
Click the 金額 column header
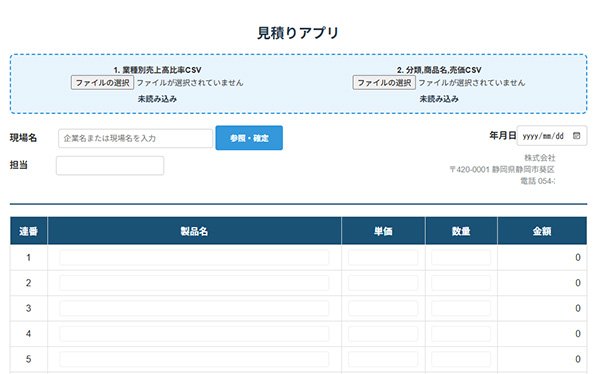[542, 231]
